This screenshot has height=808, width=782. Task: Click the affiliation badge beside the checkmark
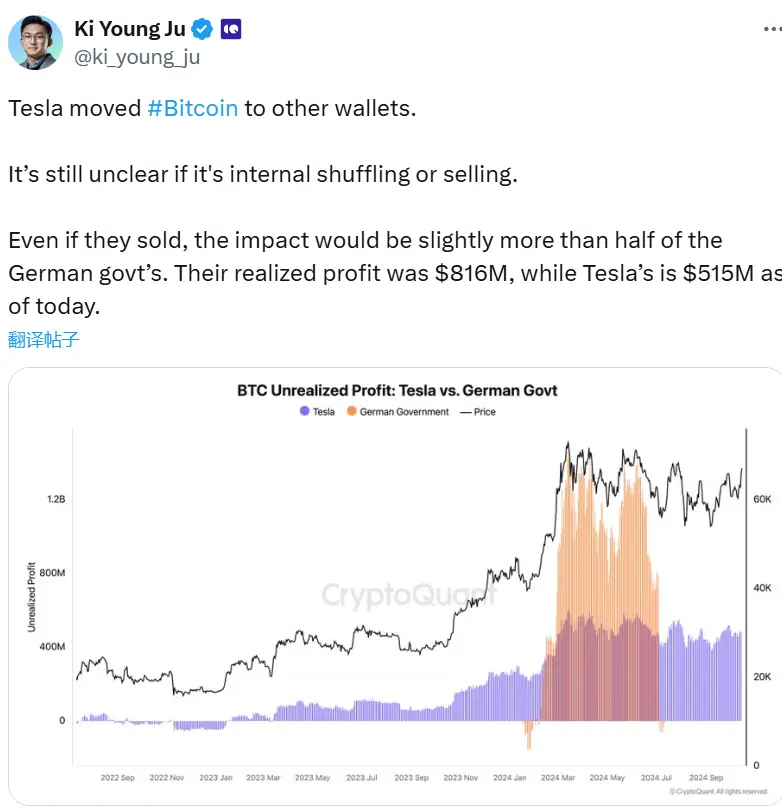point(230,28)
